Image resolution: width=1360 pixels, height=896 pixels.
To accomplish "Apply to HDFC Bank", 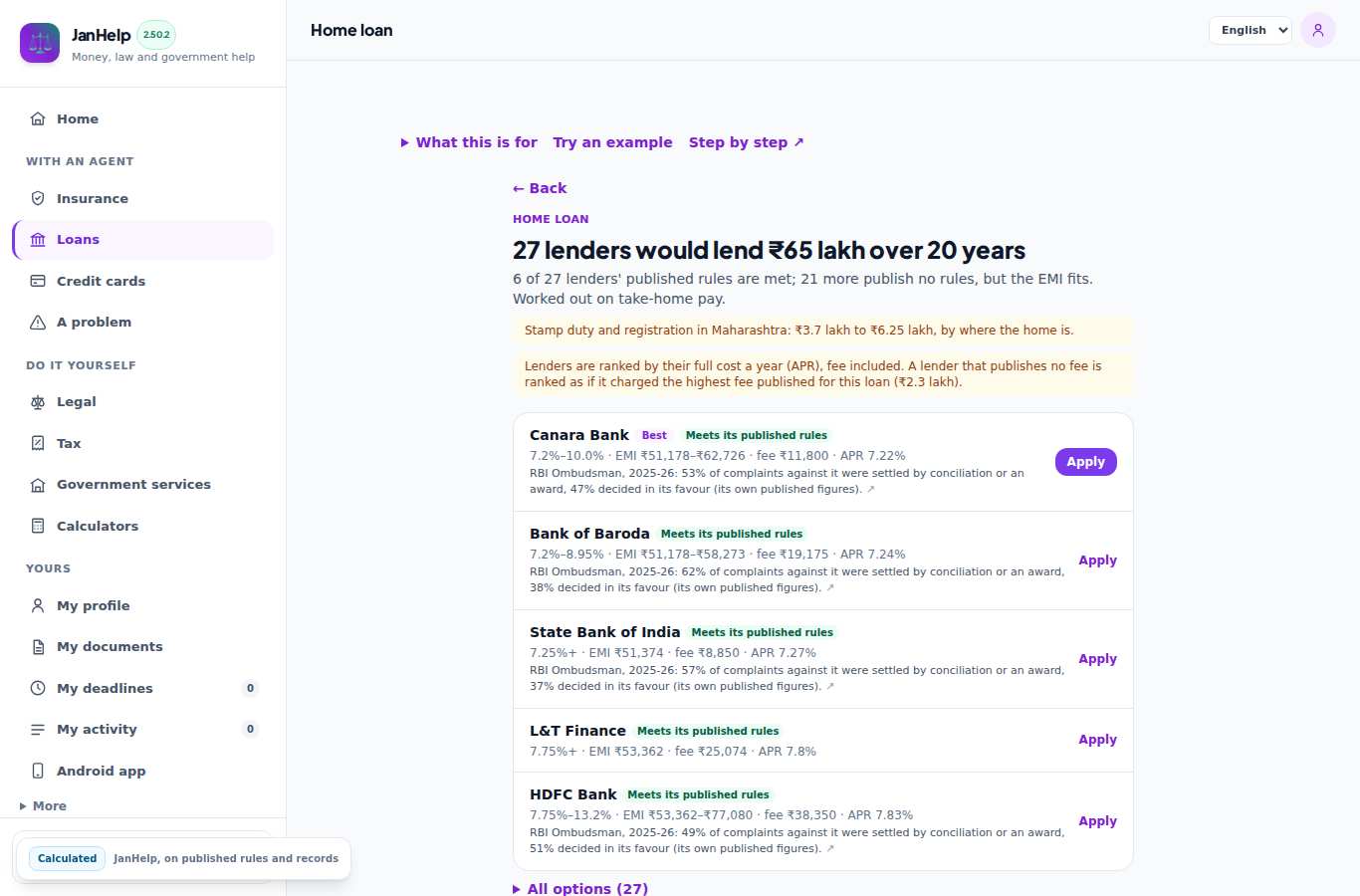I will (1098, 821).
